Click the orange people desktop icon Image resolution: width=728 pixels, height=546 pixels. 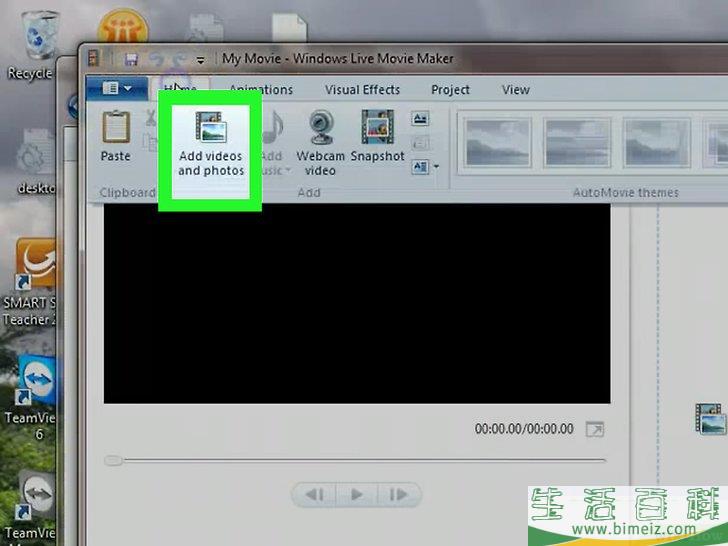pos(123,27)
